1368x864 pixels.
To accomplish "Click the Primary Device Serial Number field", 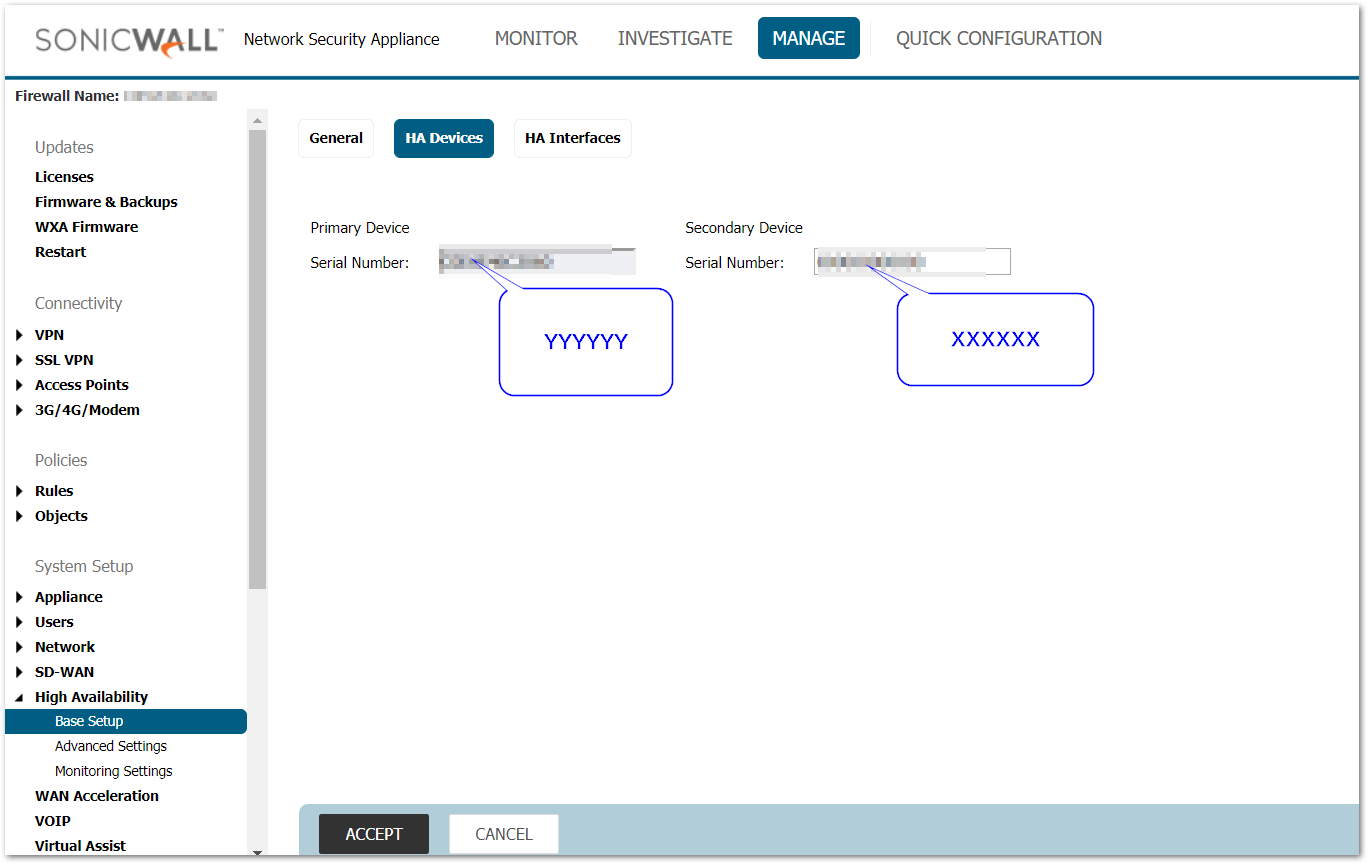I will (537, 262).
